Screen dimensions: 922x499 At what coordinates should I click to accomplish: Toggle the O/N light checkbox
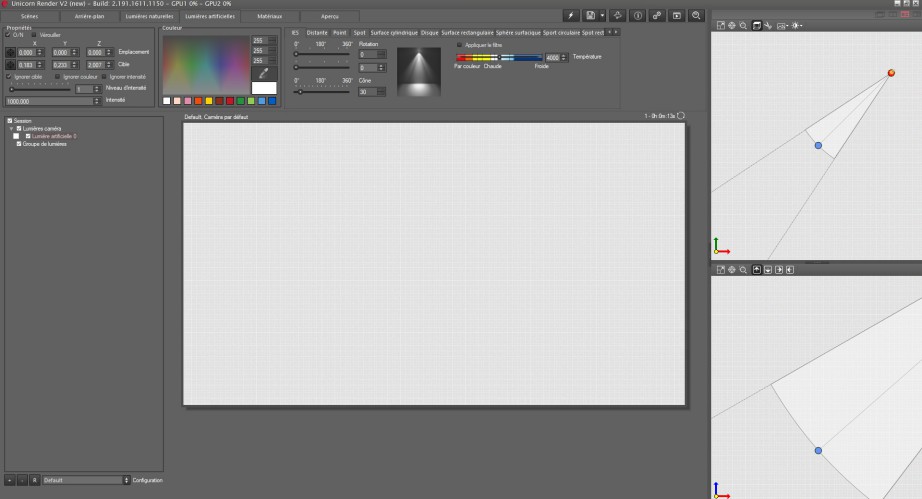(x=9, y=34)
